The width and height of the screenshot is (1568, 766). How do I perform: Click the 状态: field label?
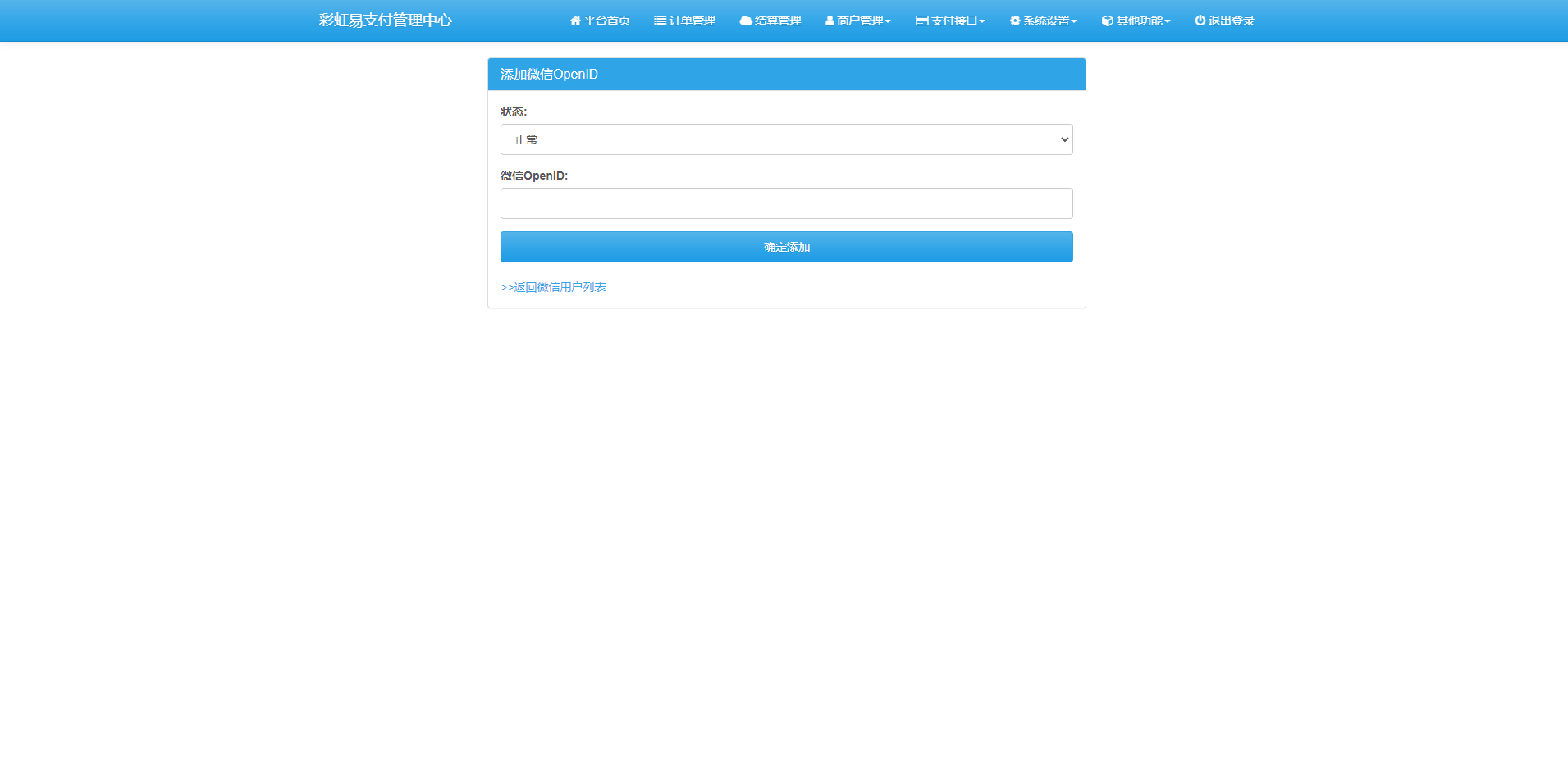(x=514, y=112)
